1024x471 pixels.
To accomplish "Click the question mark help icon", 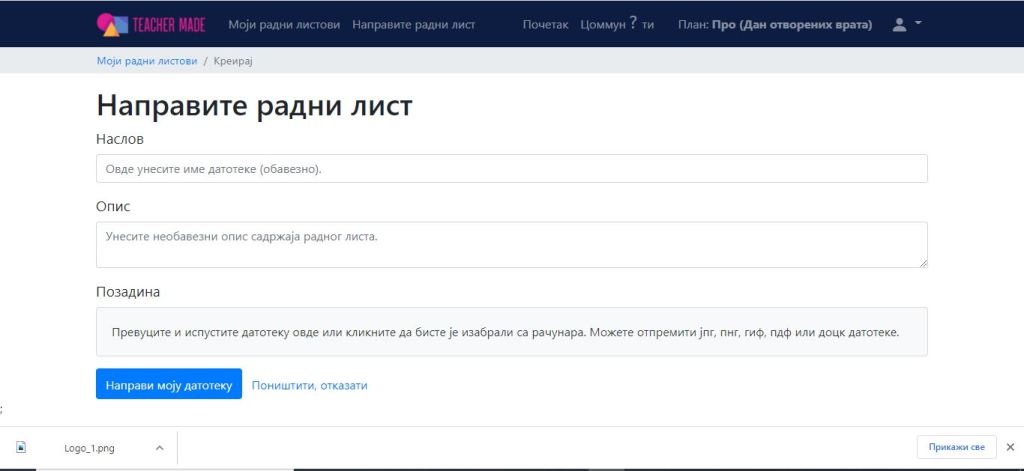I will coord(633,22).
